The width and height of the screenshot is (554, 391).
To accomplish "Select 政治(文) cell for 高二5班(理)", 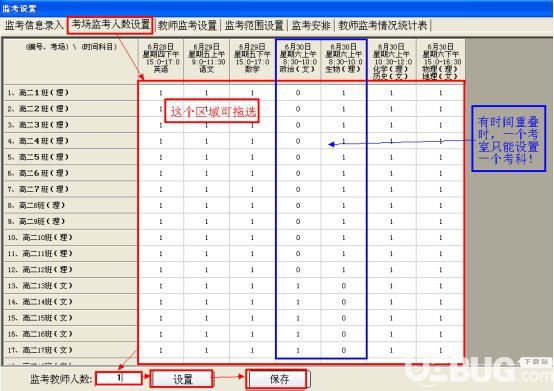I will click(298, 157).
